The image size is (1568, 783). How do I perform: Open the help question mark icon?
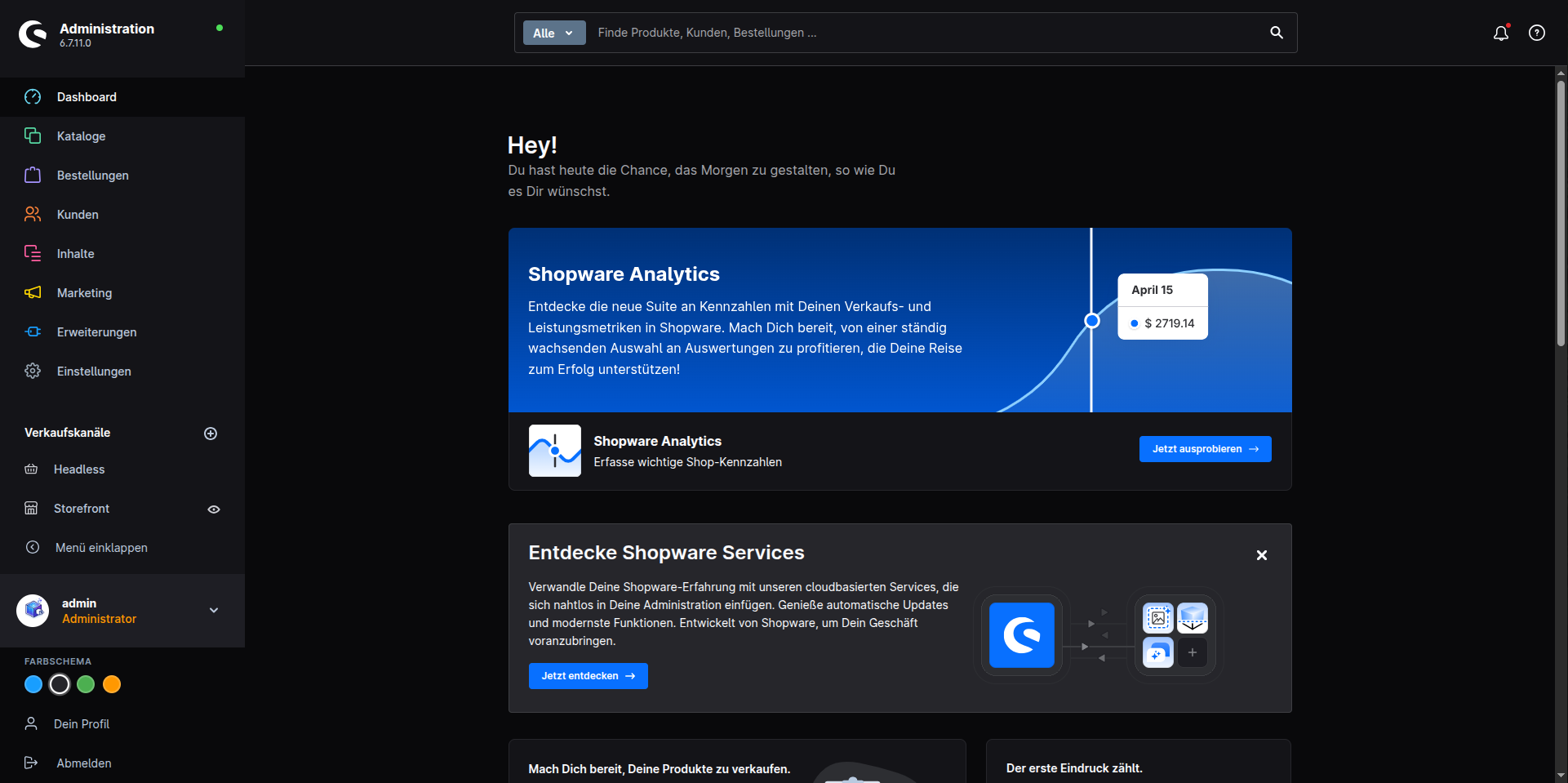[1537, 33]
